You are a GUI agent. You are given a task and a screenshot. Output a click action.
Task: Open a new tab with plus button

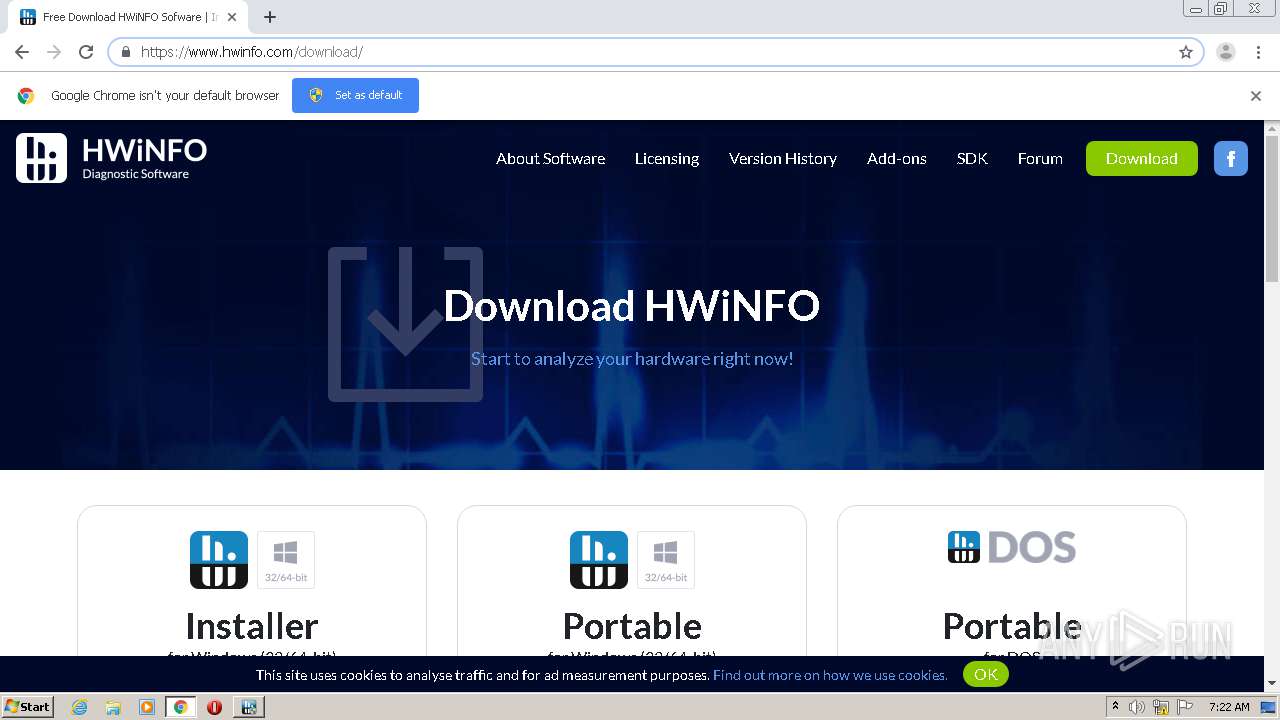coord(270,17)
